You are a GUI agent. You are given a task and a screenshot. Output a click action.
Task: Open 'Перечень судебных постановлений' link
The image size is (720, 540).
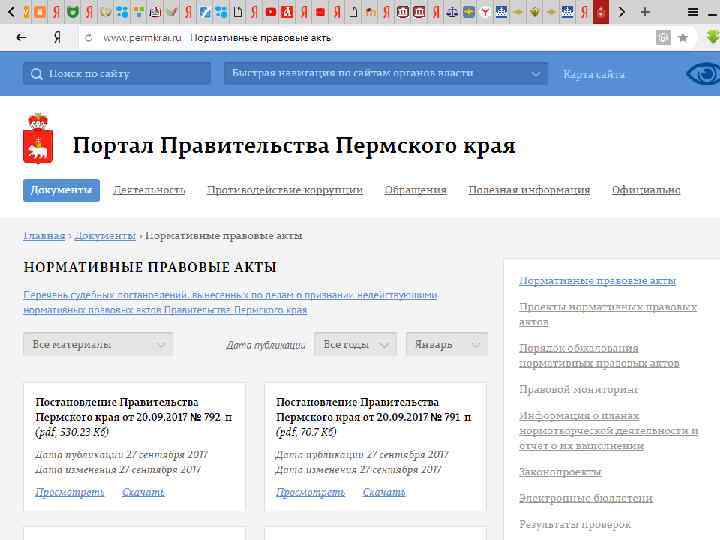(230, 302)
